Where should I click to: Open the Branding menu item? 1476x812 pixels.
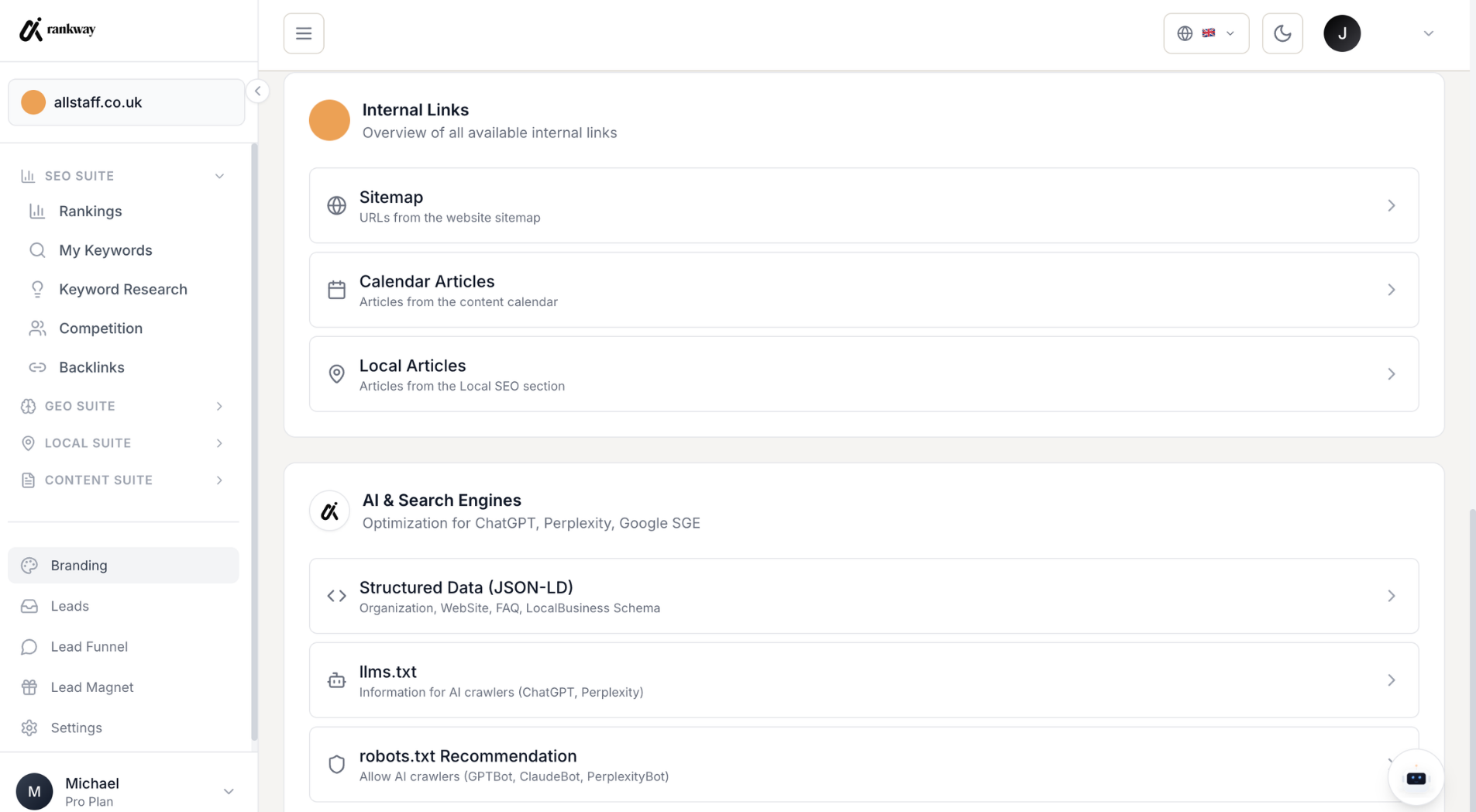pyautogui.click(x=123, y=566)
